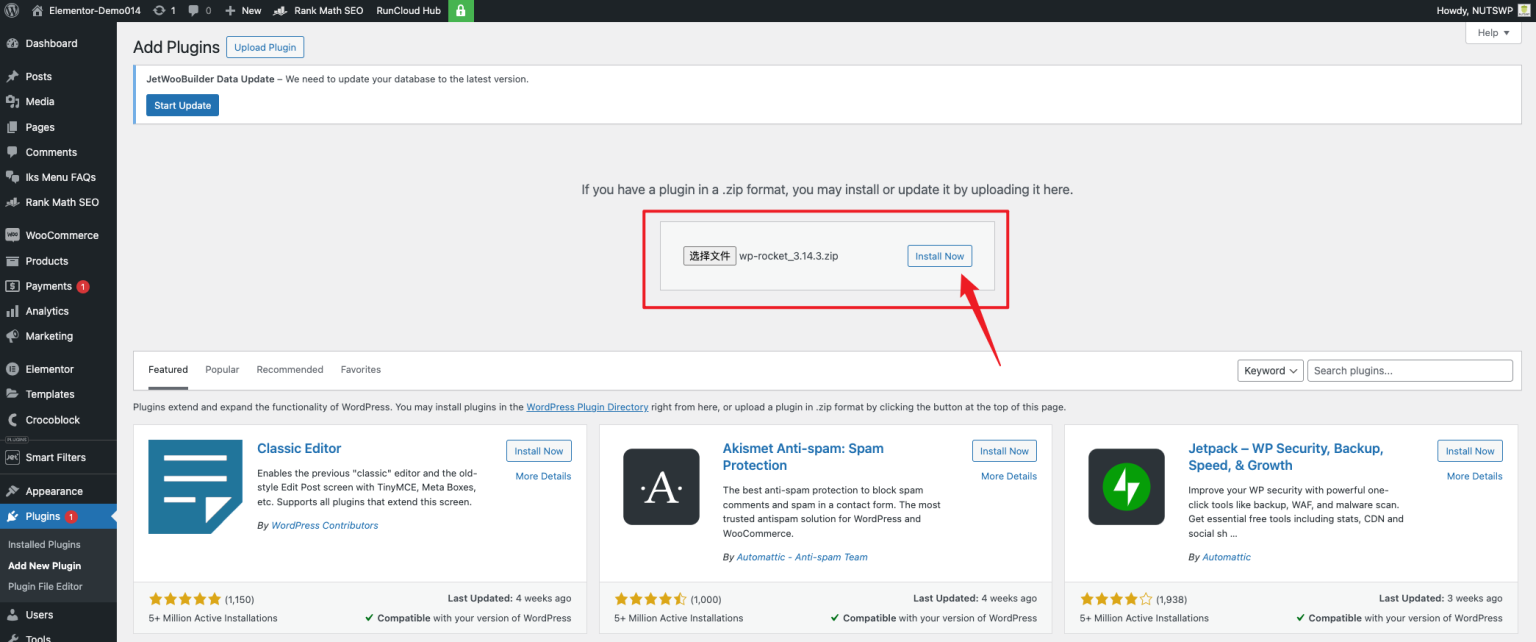Open Elementor in the sidebar menu
Viewport: 1536px width, 642px height.
click(49, 369)
